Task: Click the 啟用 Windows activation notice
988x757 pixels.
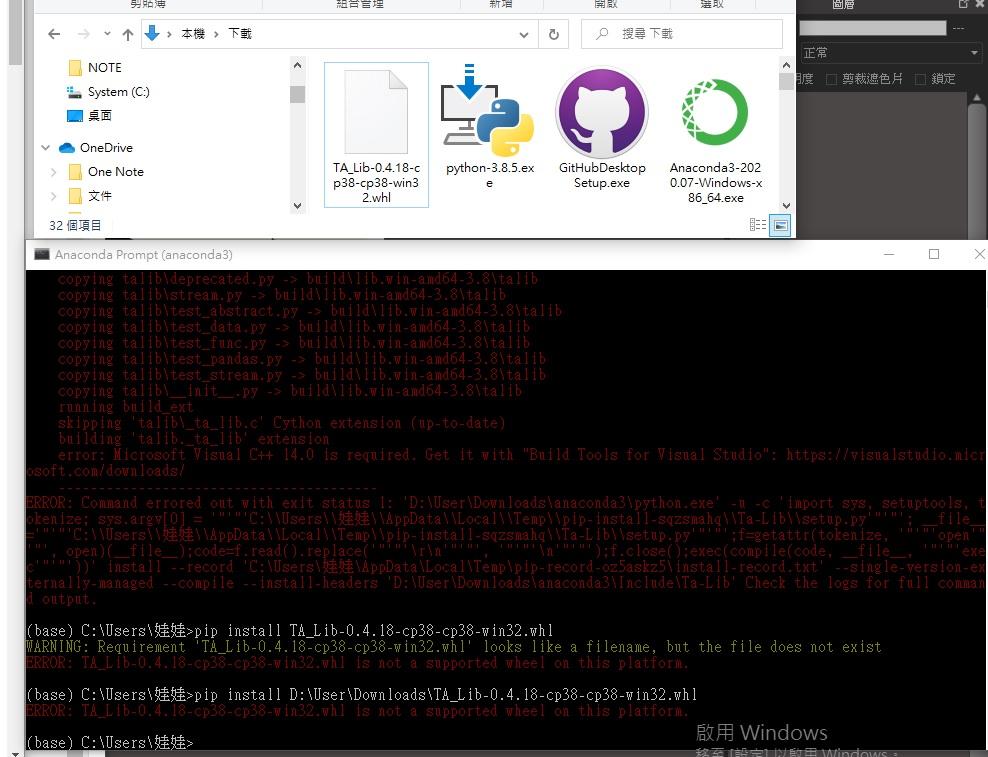Action: (761, 732)
